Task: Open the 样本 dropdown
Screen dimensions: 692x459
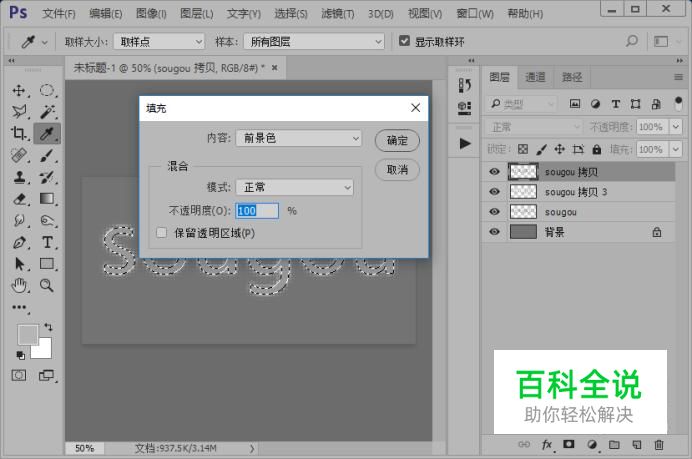Action: [314, 42]
